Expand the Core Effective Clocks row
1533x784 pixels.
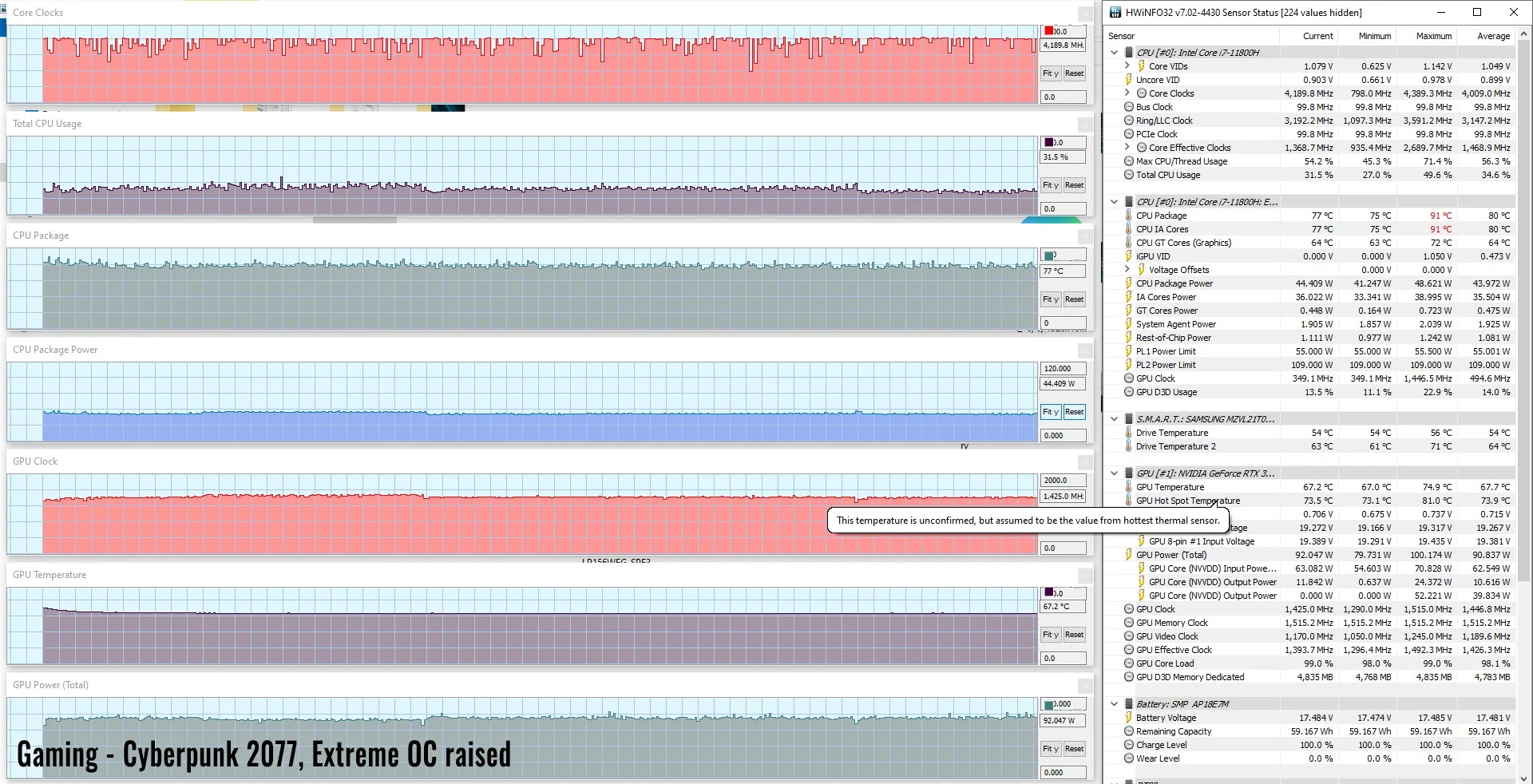click(1127, 148)
